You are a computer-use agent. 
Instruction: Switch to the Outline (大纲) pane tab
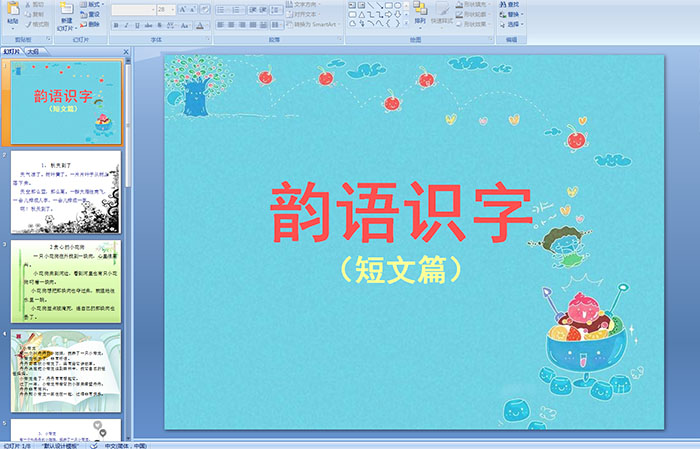click(33, 52)
